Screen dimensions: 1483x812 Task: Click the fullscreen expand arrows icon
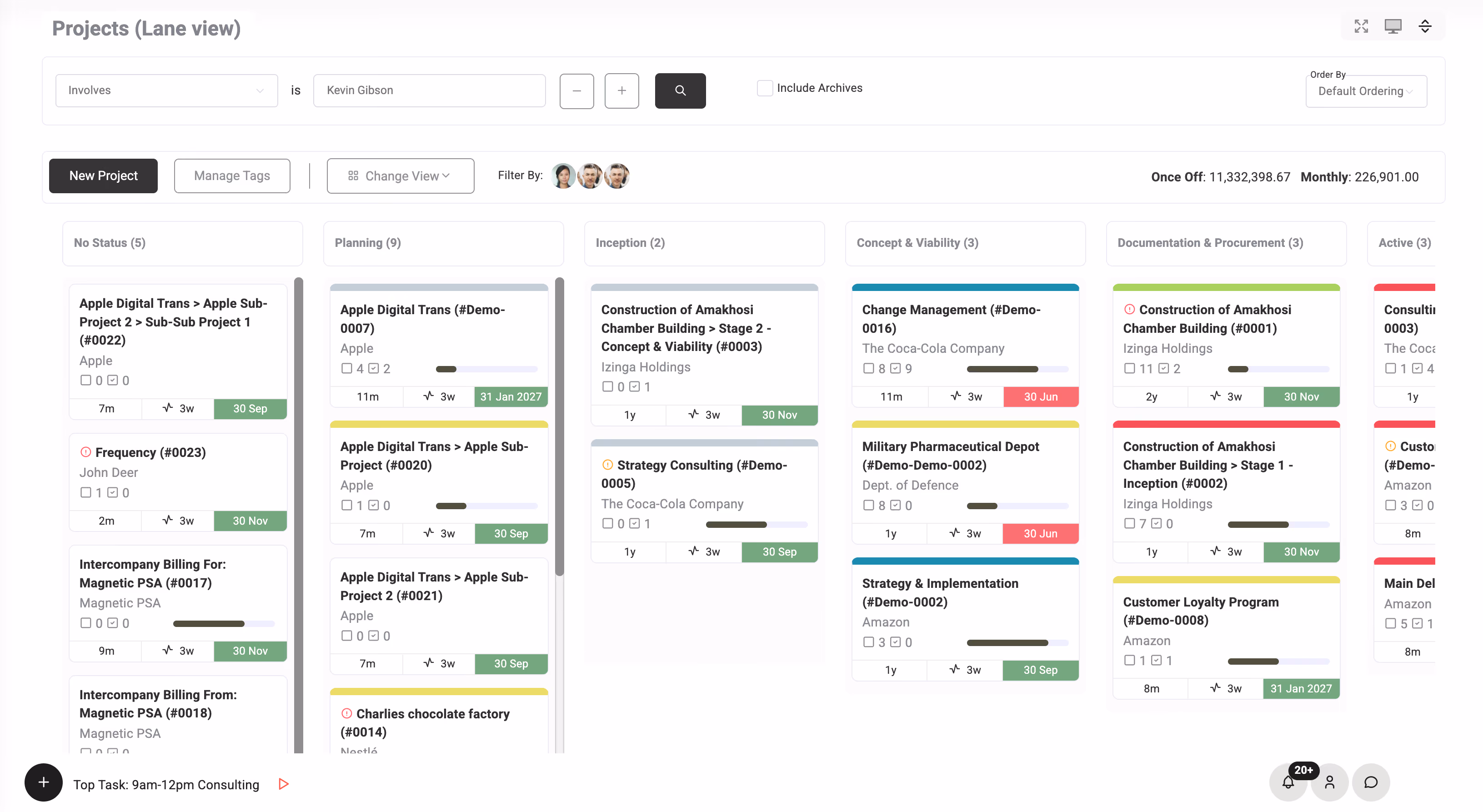point(1361,26)
